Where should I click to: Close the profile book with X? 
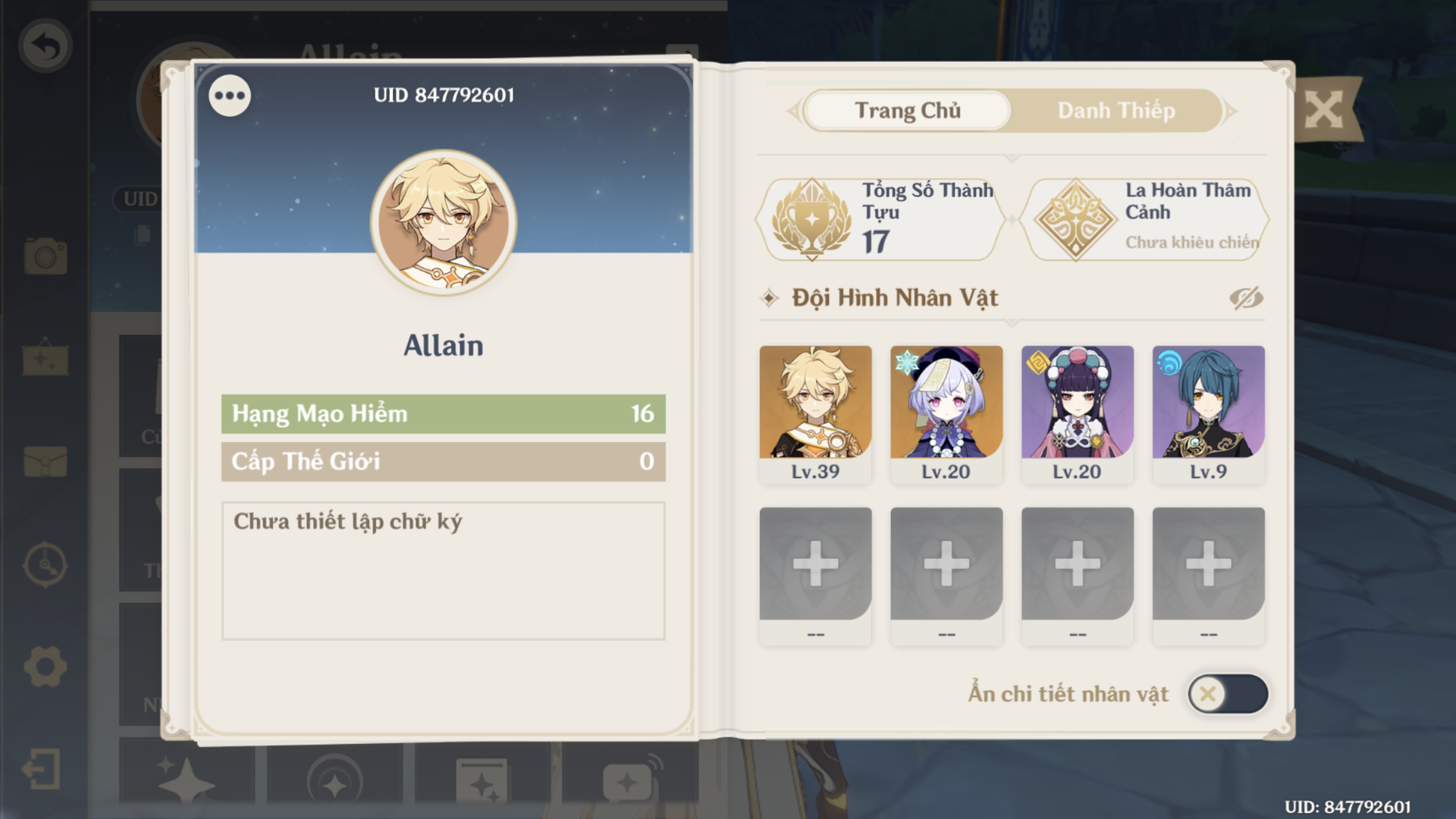click(1324, 111)
